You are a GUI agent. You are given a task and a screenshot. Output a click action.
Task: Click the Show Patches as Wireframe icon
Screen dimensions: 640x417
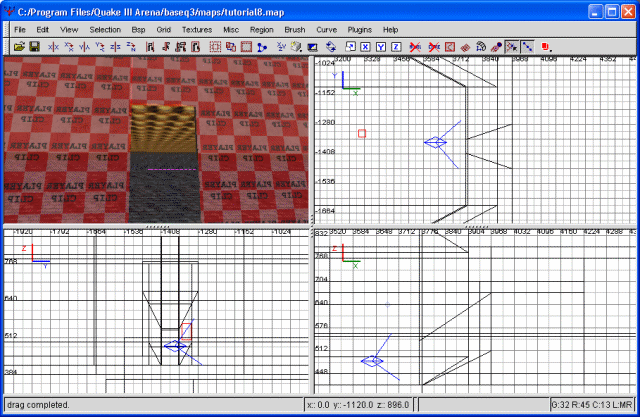click(465, 47)
